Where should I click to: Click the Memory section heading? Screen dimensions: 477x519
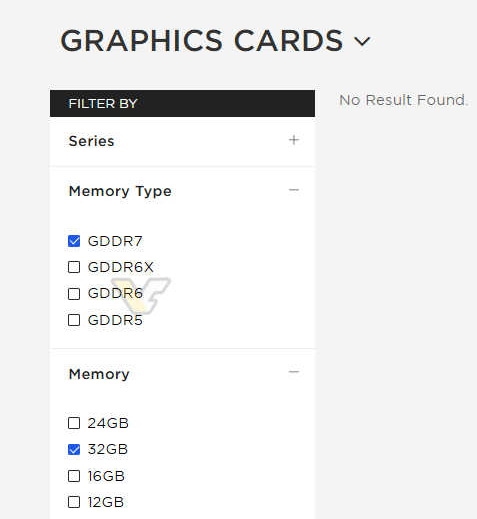click(99, 374)
